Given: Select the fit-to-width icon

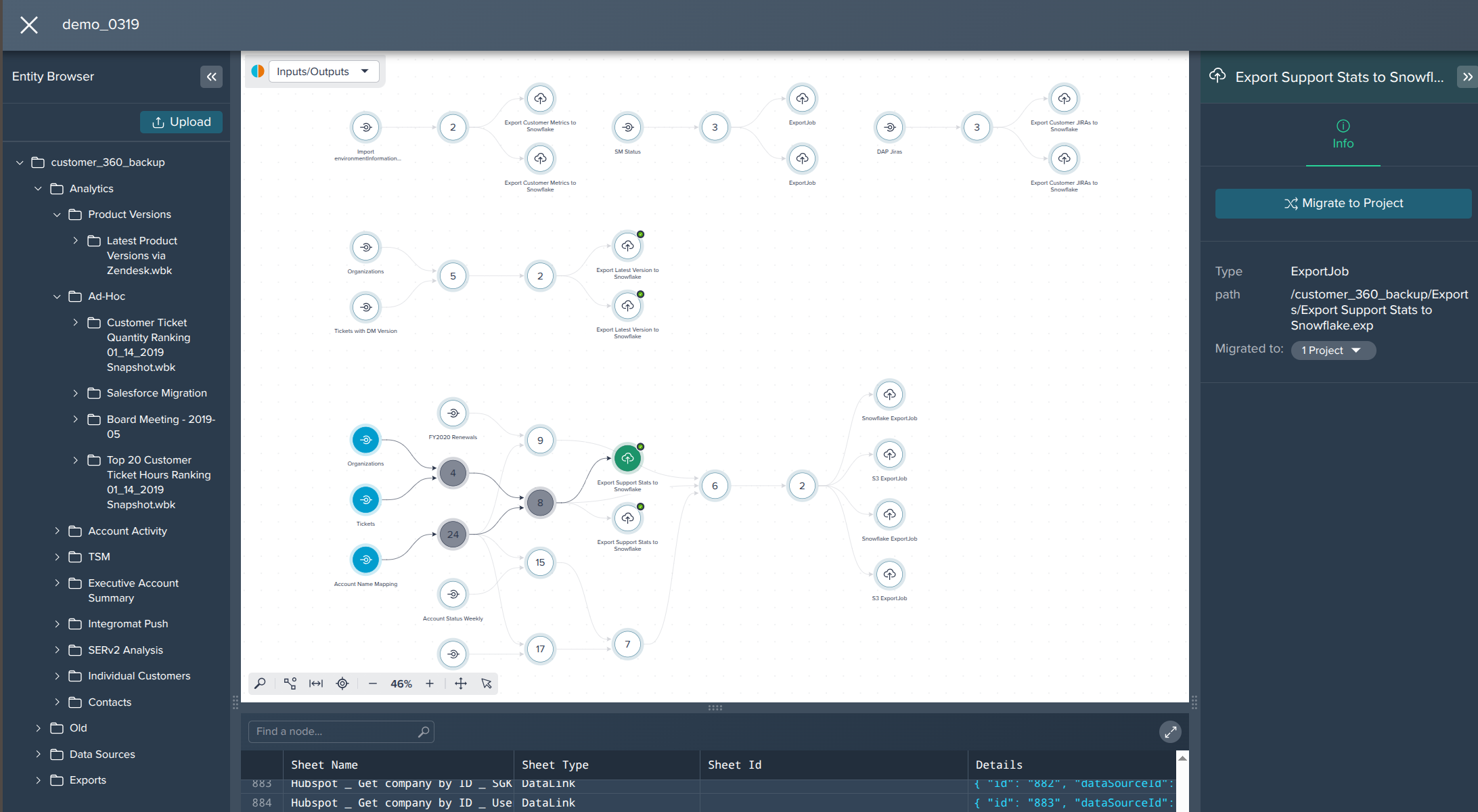Looking at the screenshot, I should tap(315, 683).
